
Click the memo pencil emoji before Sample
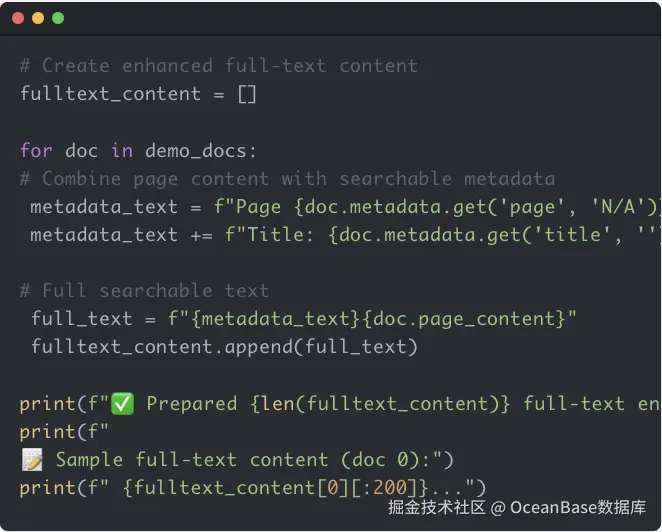coord(32,460)
